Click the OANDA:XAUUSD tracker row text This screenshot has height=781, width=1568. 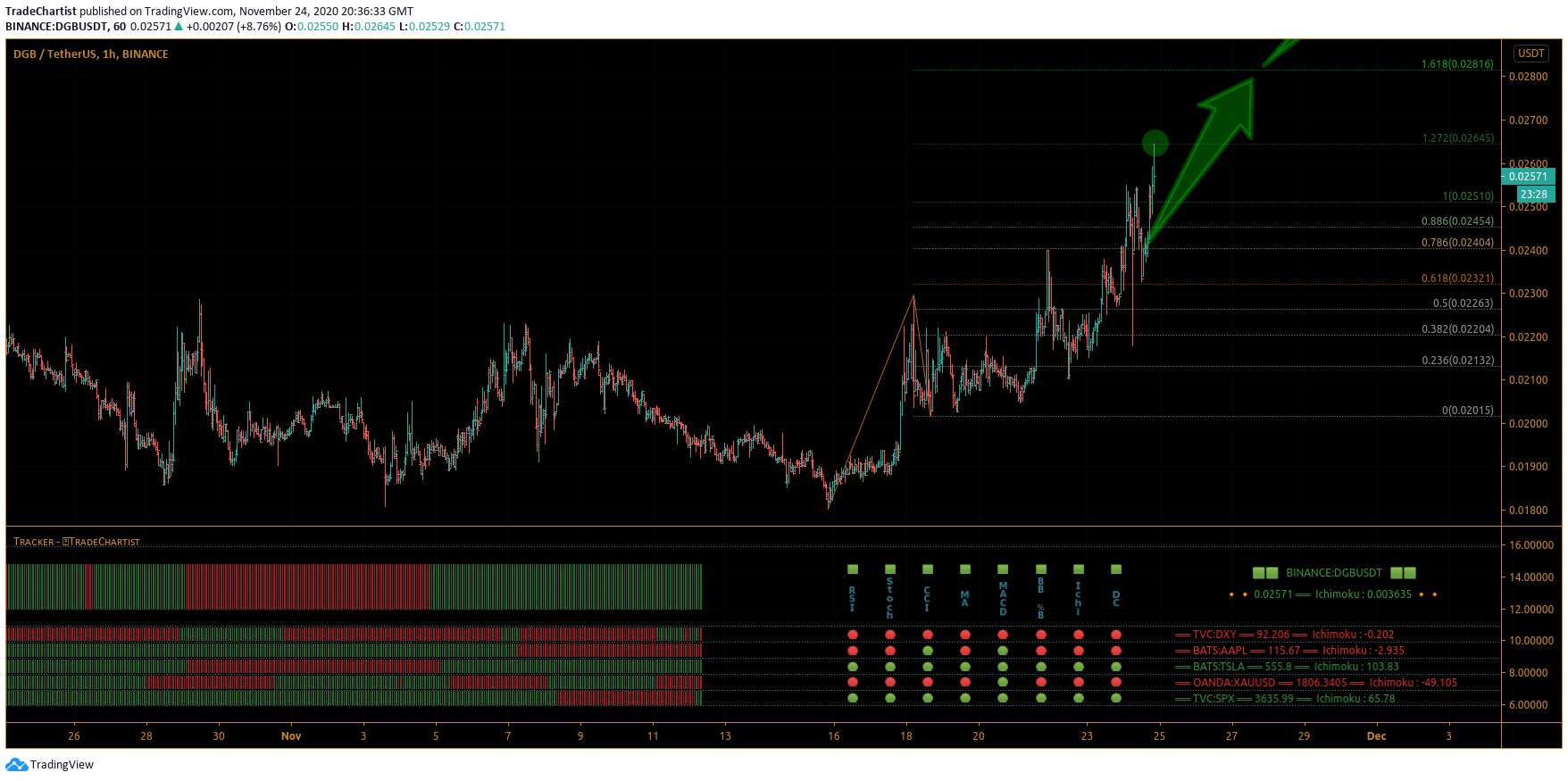1316,683
